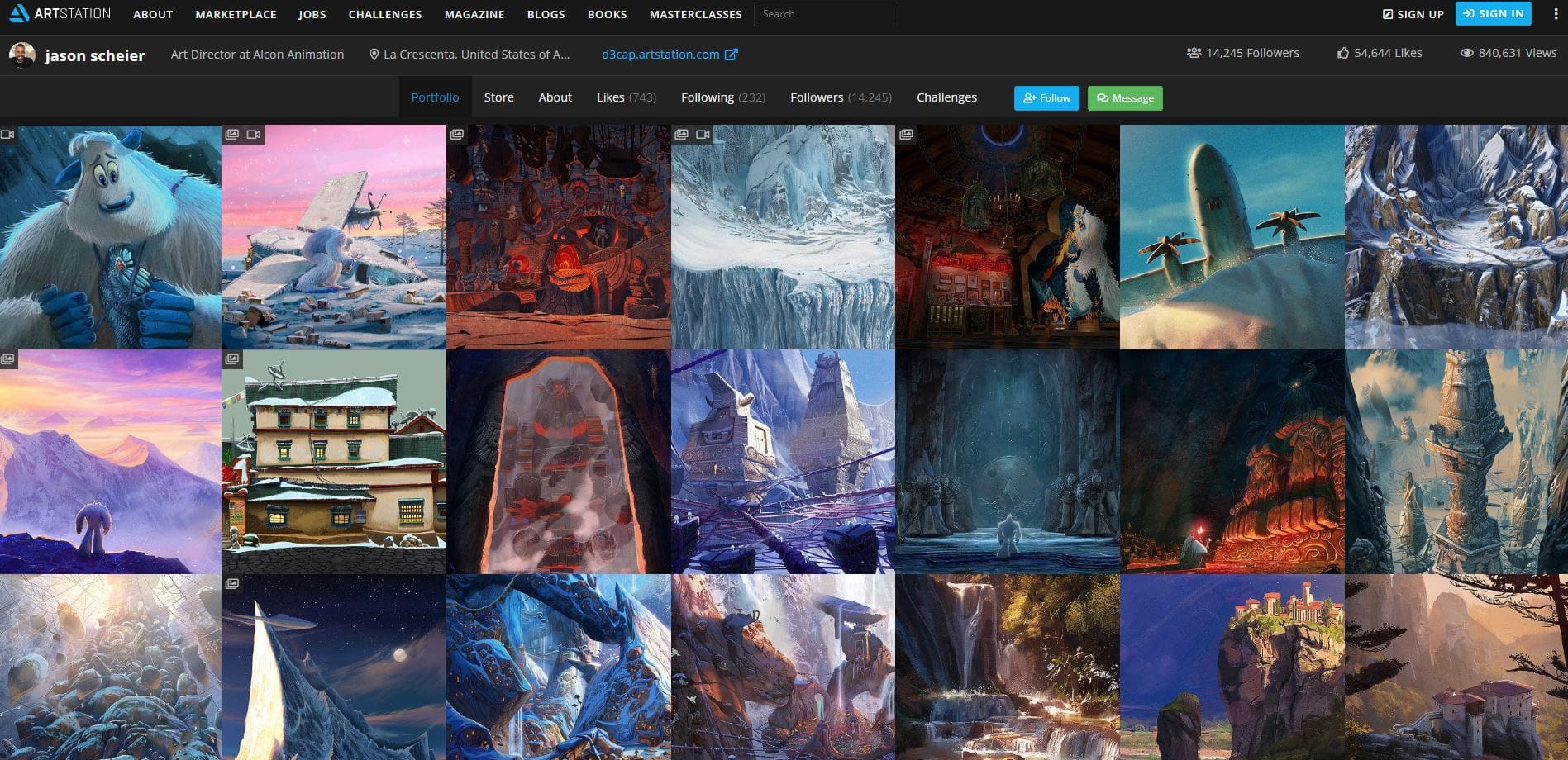Open the Challenges top navigation item
The height and width of the screenshot is (760, 1568).
coord(385,14)
